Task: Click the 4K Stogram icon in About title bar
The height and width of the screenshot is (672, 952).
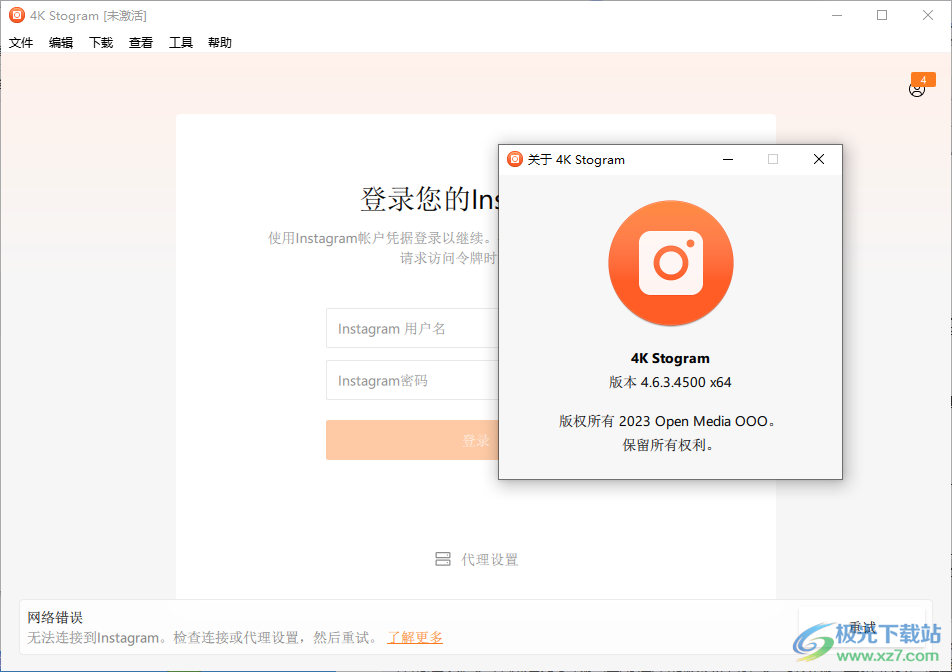Action: [514, 159]
